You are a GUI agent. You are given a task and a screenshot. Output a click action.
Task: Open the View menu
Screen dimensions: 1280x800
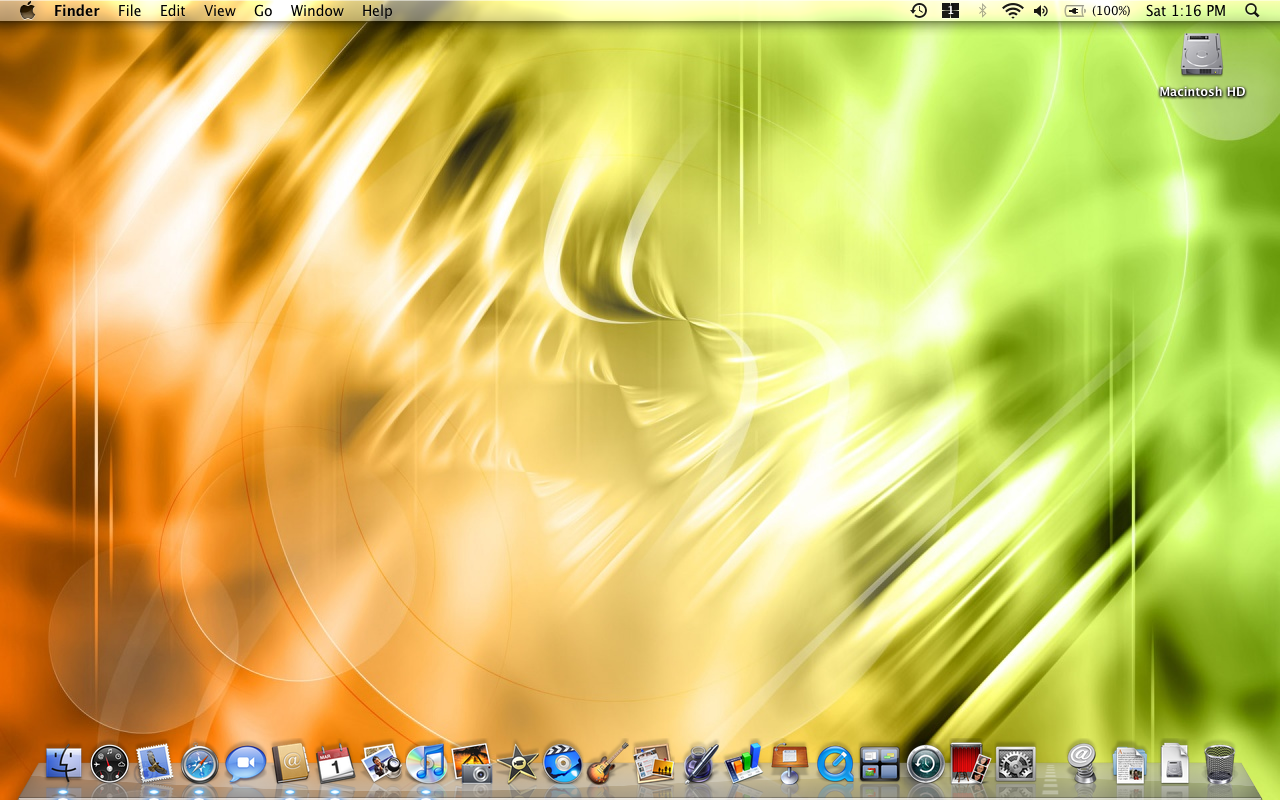[x=220, y=11]
